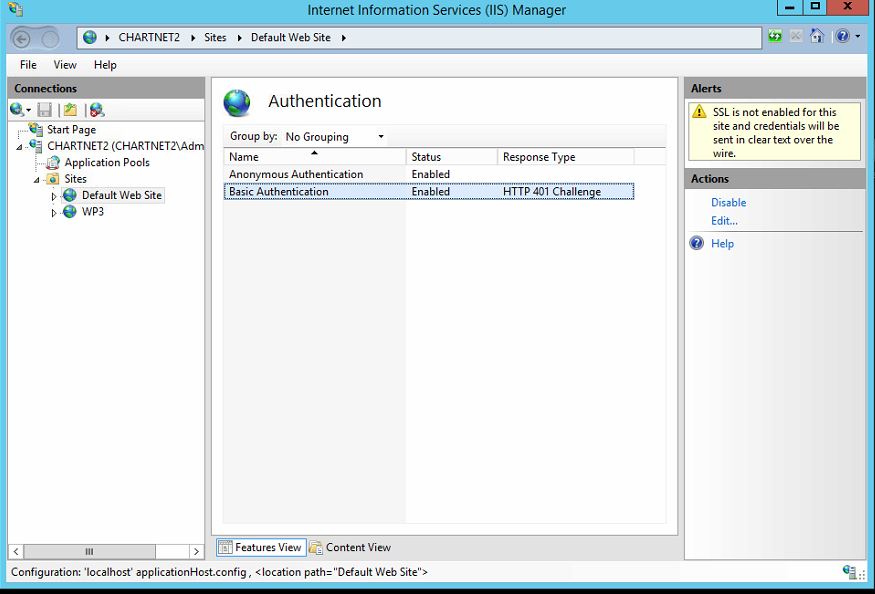Open the dropdown arrow after Sites breadcrumb
This screenshot has width=875, height=594.
(239, 38)
